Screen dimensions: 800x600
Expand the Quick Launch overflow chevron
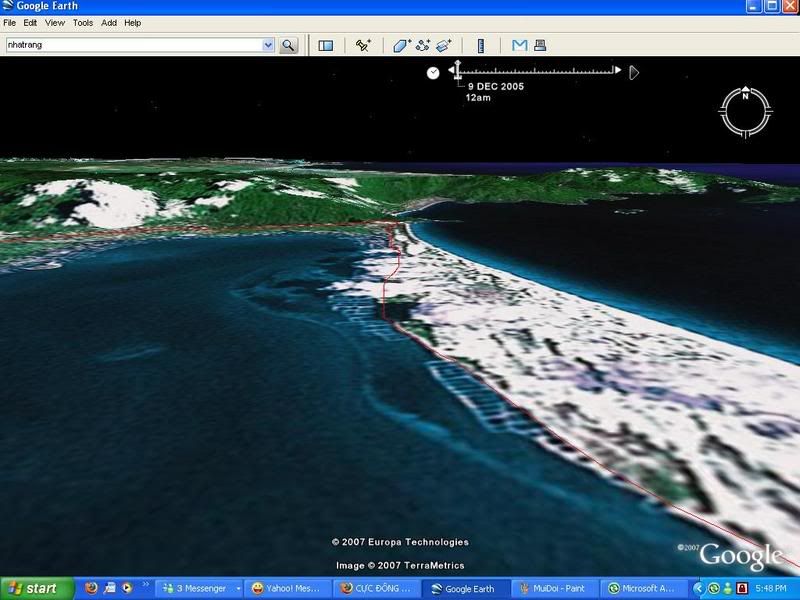tap(146, 585)
